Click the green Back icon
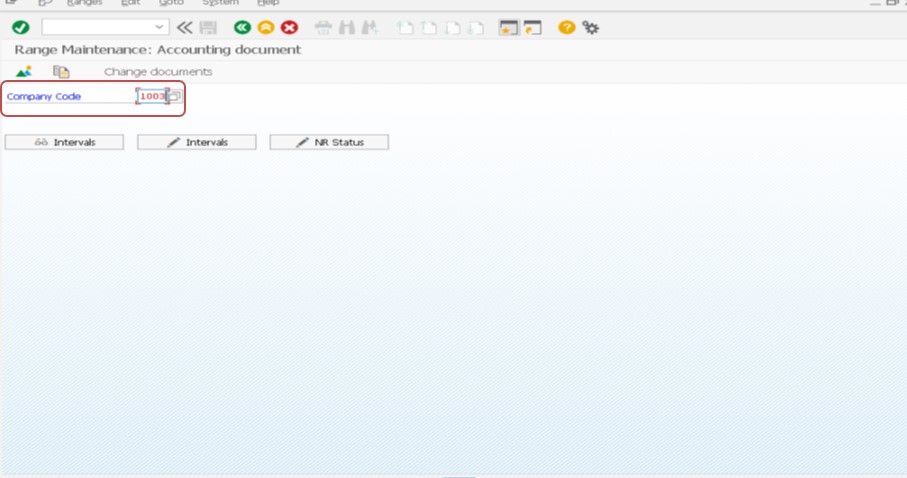Viewport: 907px width, 478px height. coord(242,27)
